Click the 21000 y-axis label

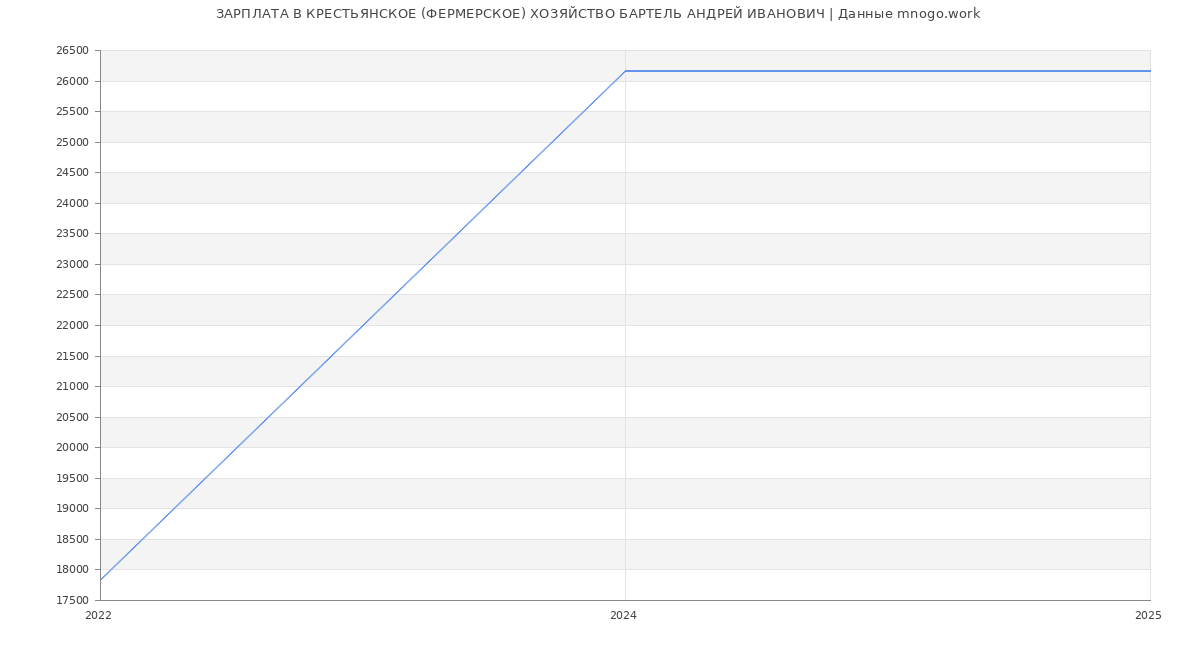tap(72, 386)
